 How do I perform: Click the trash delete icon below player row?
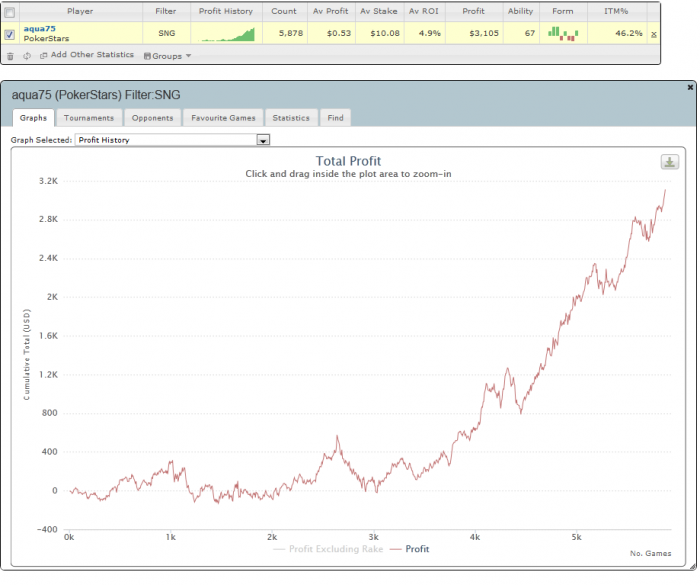tap(10, 56)
